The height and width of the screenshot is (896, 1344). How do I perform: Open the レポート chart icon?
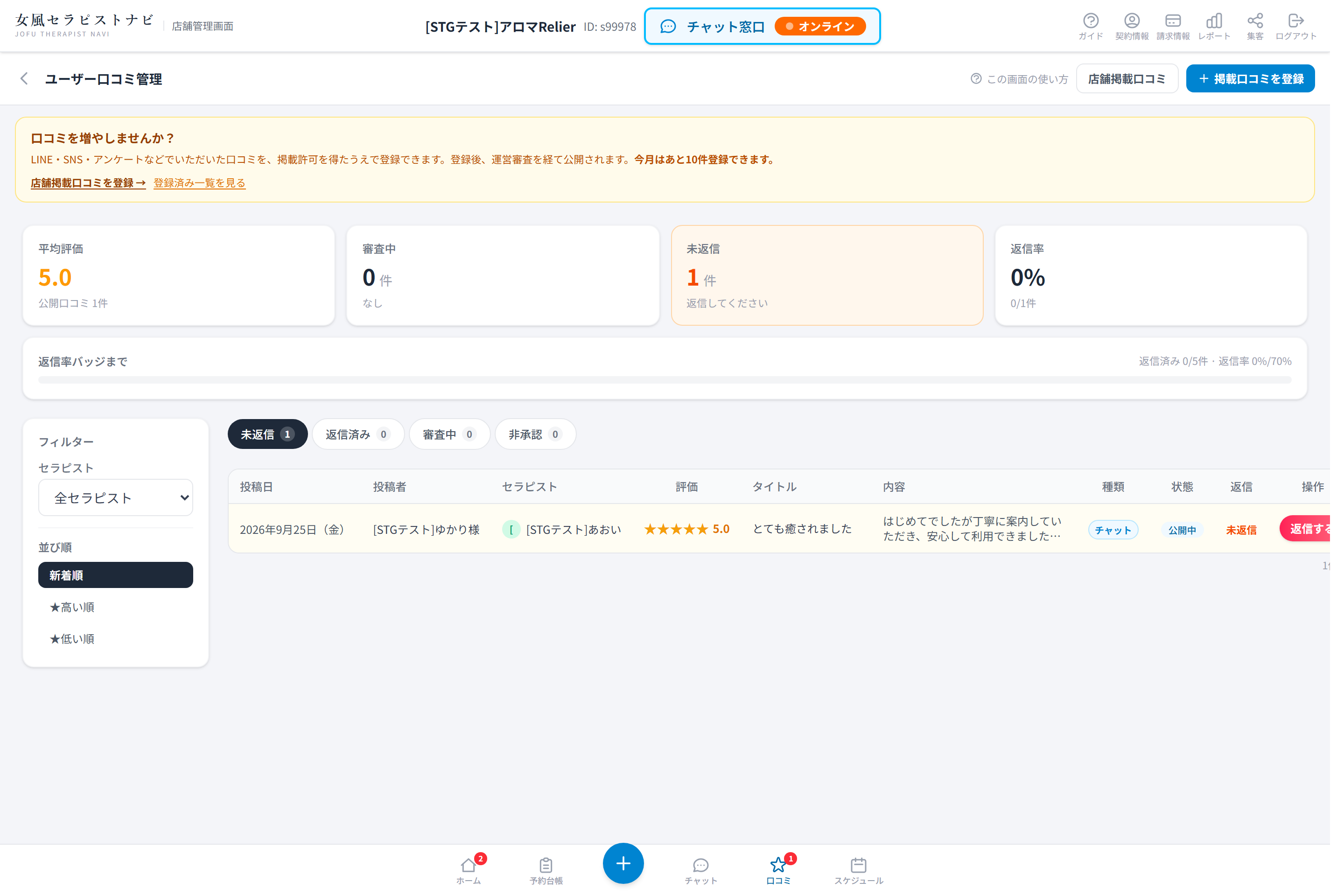tap(1226, 26)
